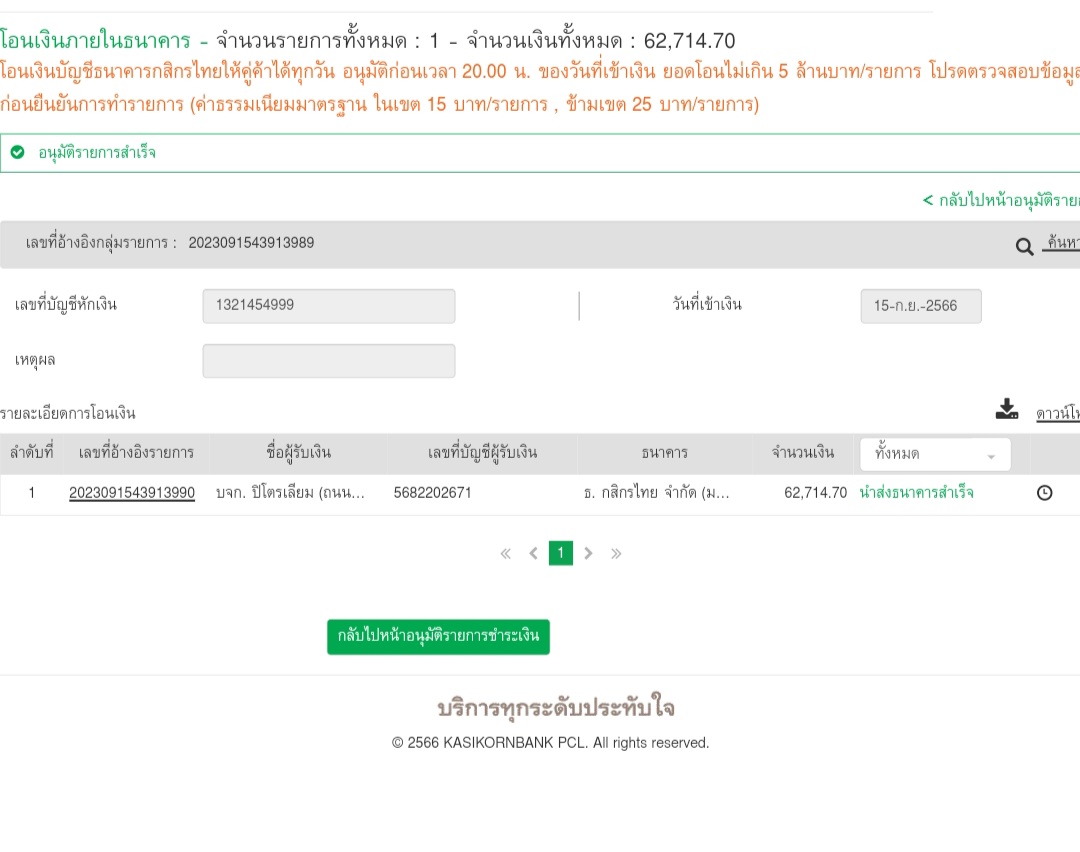Click the ดาวน์โหลด download link

[x=1057, y=413]
